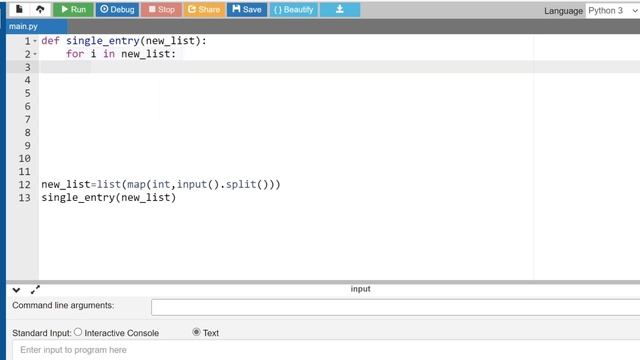The width and height of the screenshot is (640, 360).
Task: Click the Command line arguments field
Action: (x=395, y=307)
